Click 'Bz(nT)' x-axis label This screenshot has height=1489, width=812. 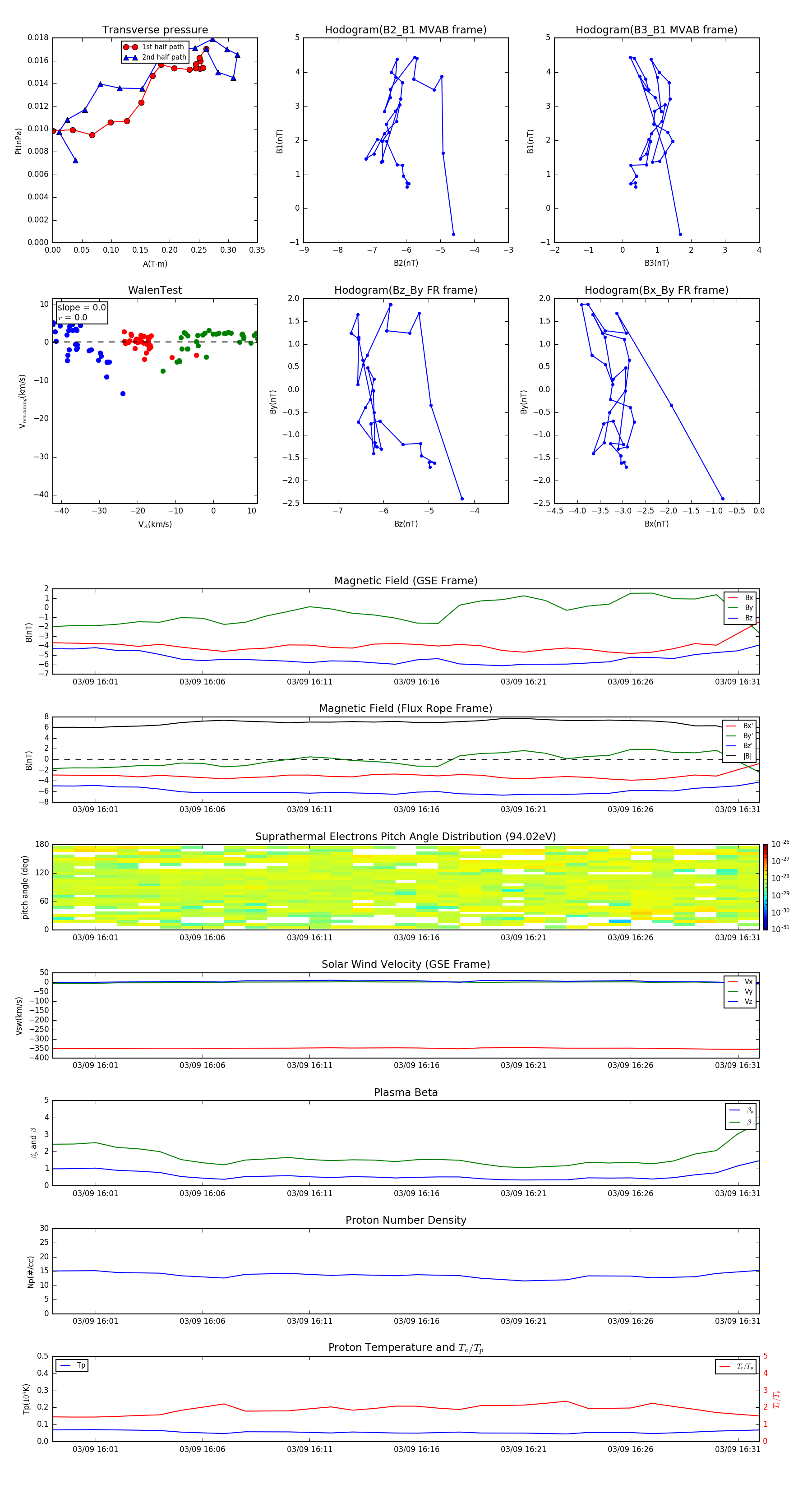tap(406, 524)
